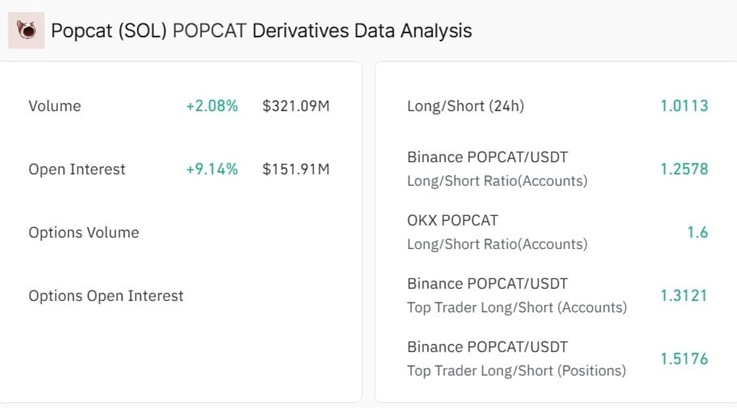Click the Long/Short (24h) label

tap(466, 106)
